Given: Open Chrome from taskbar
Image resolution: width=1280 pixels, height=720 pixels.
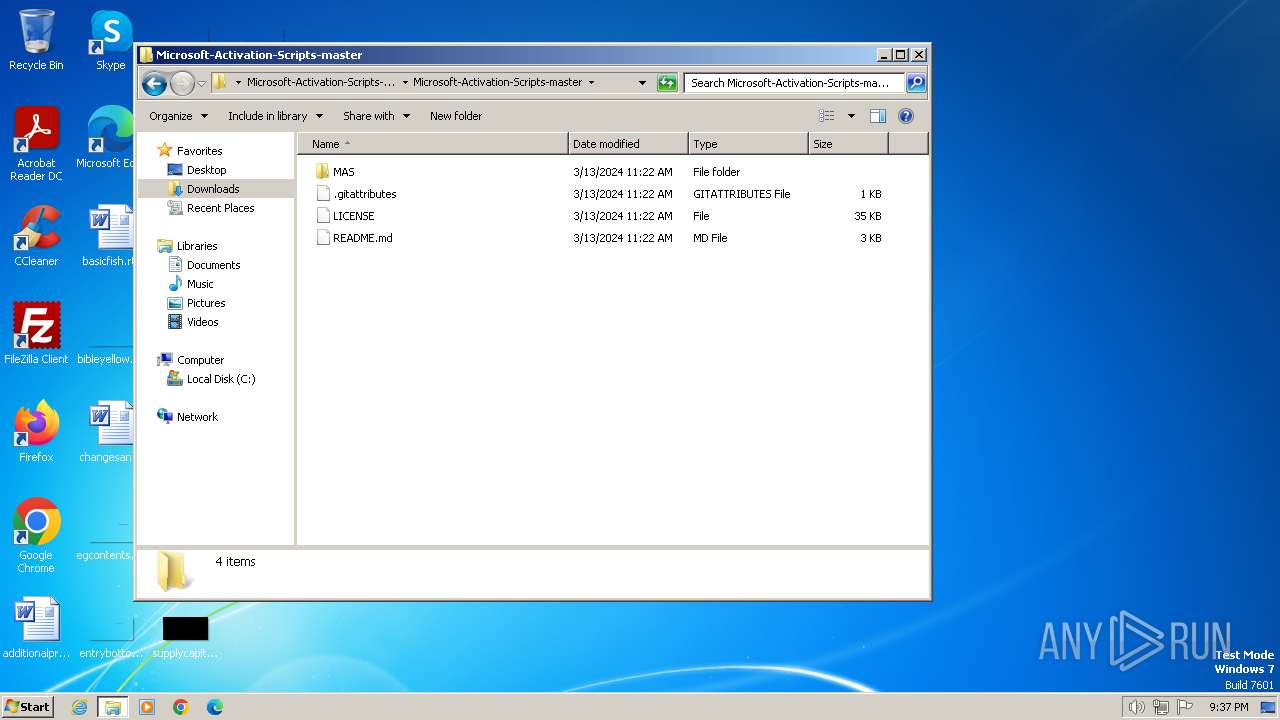Looking at the screenshot, I should [181, 707].
